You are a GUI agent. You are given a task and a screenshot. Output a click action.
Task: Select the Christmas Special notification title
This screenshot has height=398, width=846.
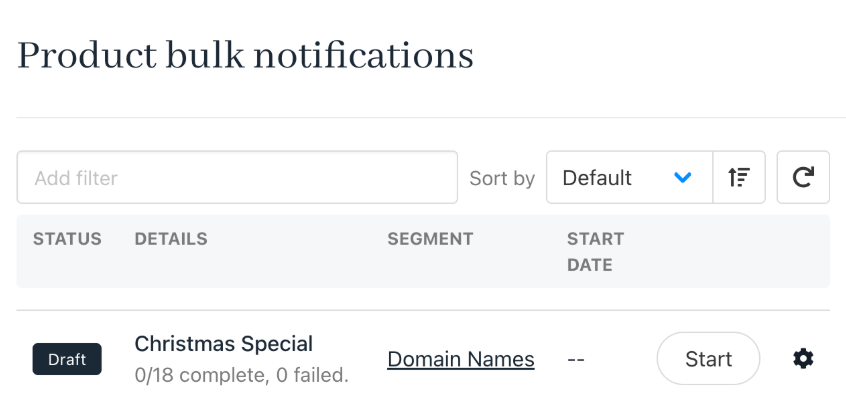pyautogui.click(x=223, y=344)
